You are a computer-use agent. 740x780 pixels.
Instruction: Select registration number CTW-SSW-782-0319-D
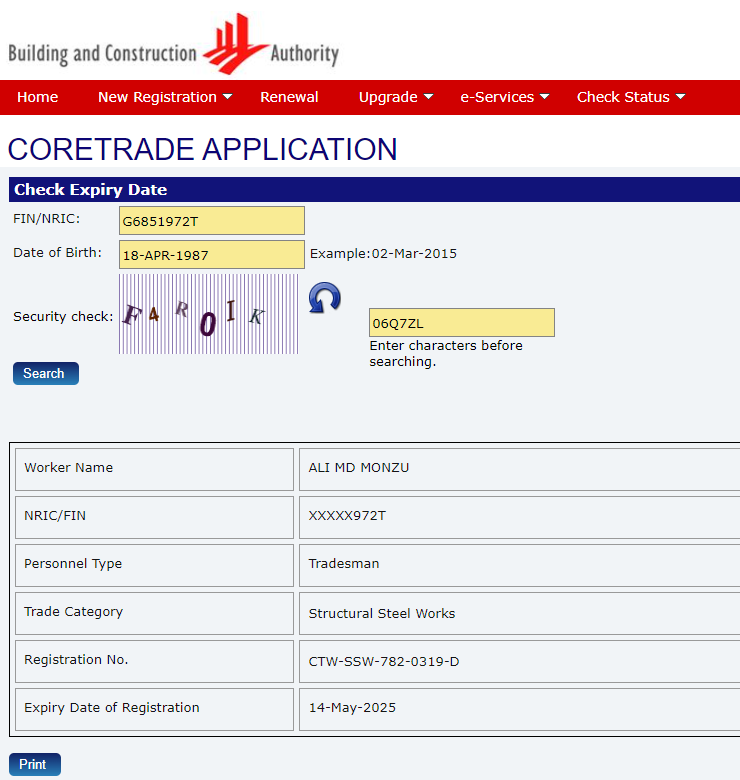[384, 661]
